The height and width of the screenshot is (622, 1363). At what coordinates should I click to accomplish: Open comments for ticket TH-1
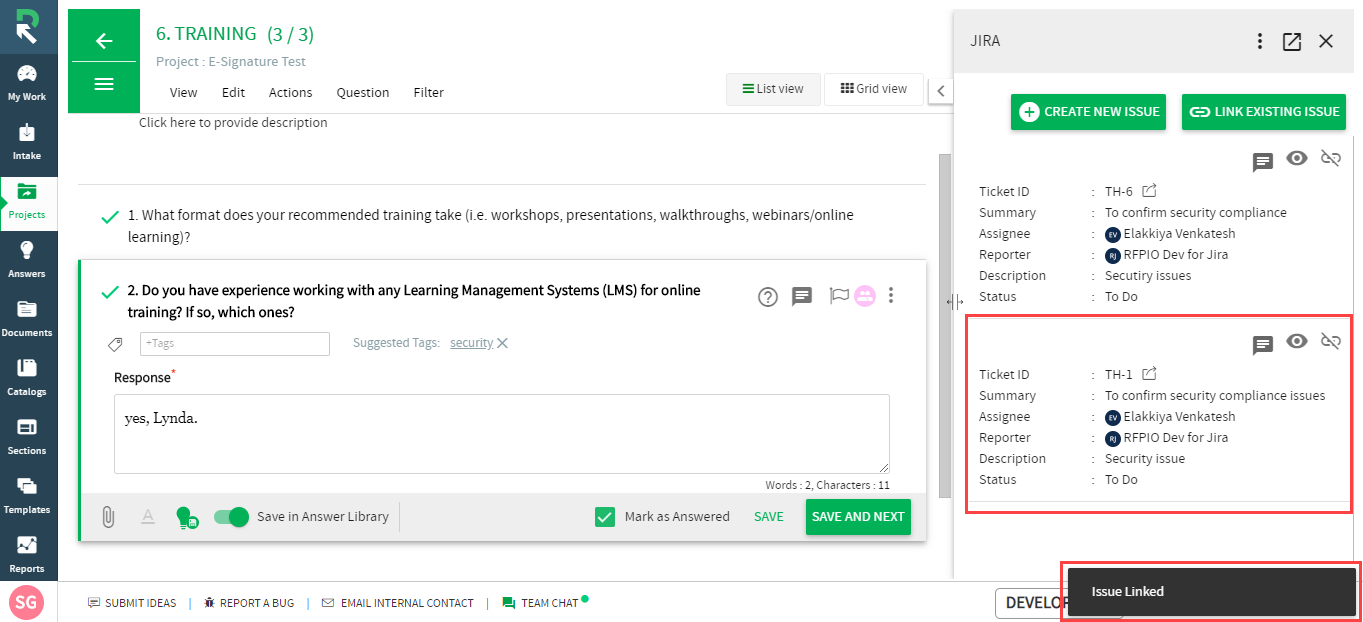1263,345
